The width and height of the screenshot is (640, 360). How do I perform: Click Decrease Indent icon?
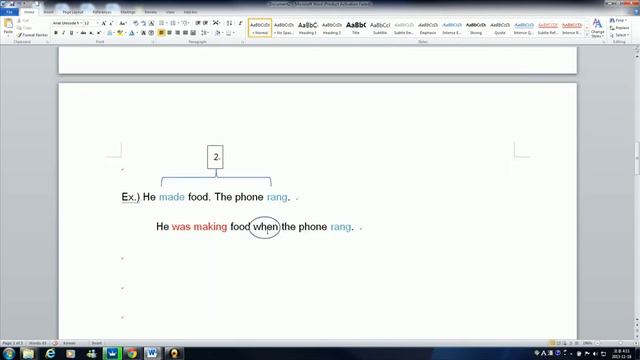(x=198, y=23)
